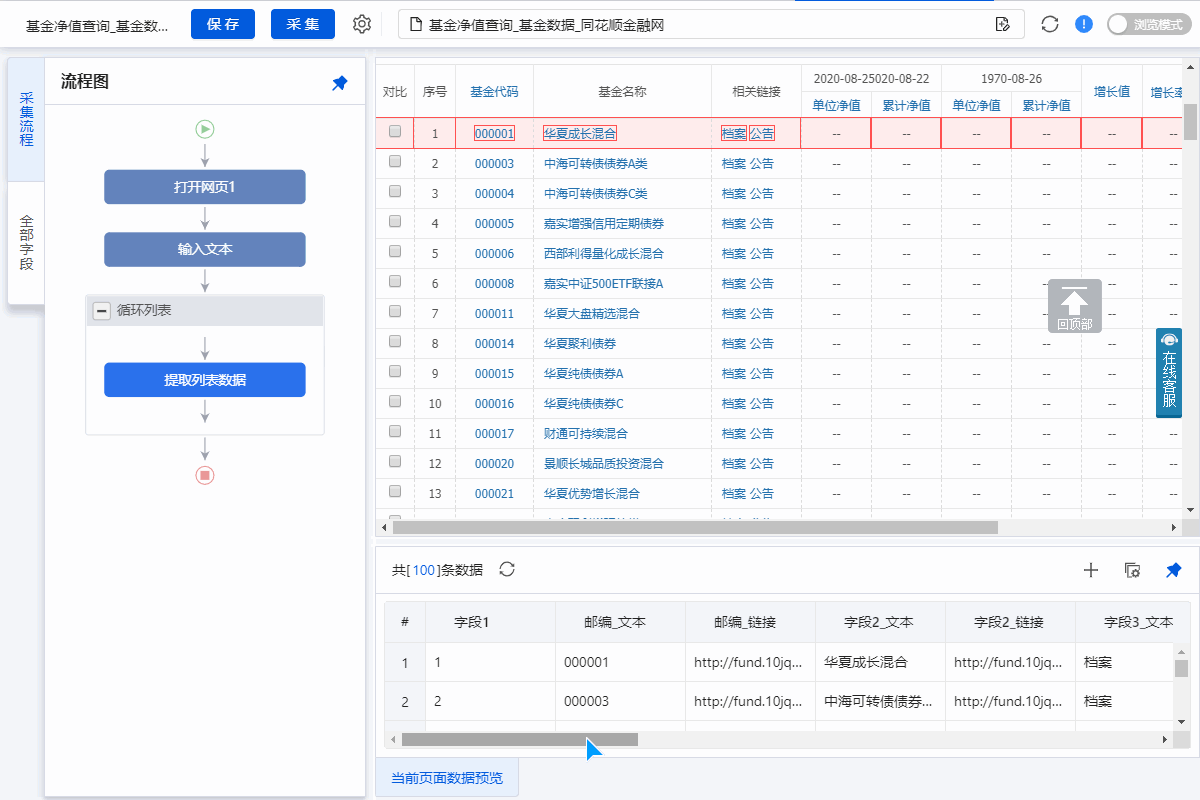Switch to the all fields tab
Image resolution: width=1200 pixels, height=800 pixels.
pos(26,243)
